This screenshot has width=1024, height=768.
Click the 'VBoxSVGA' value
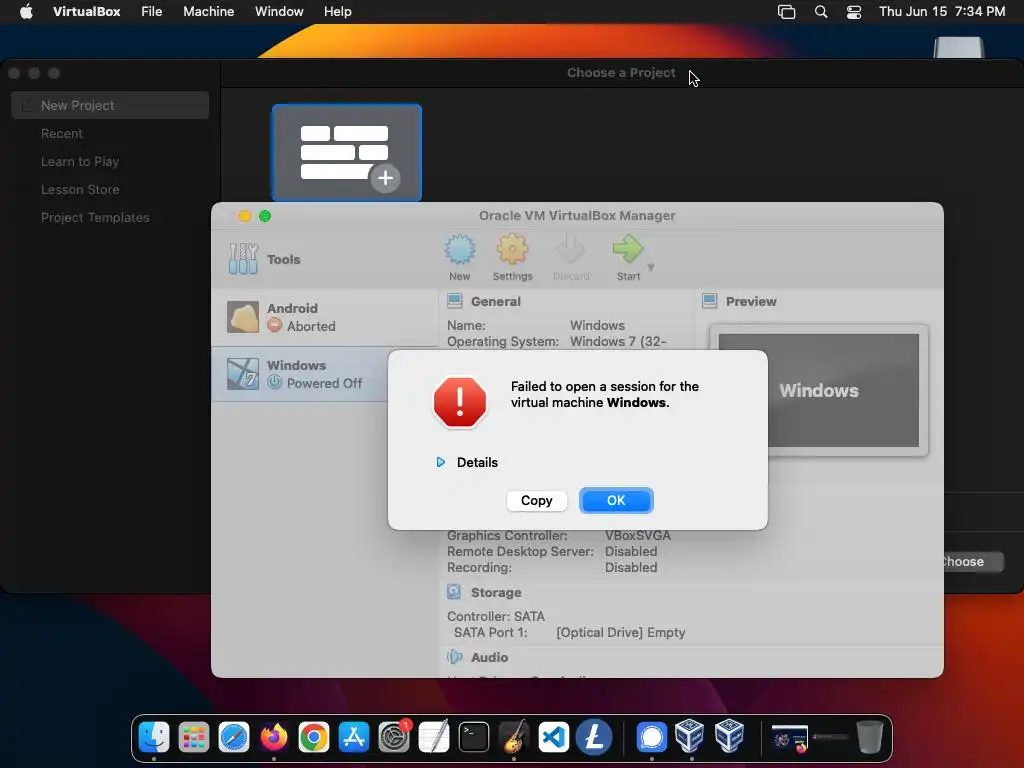click(637, 536)
